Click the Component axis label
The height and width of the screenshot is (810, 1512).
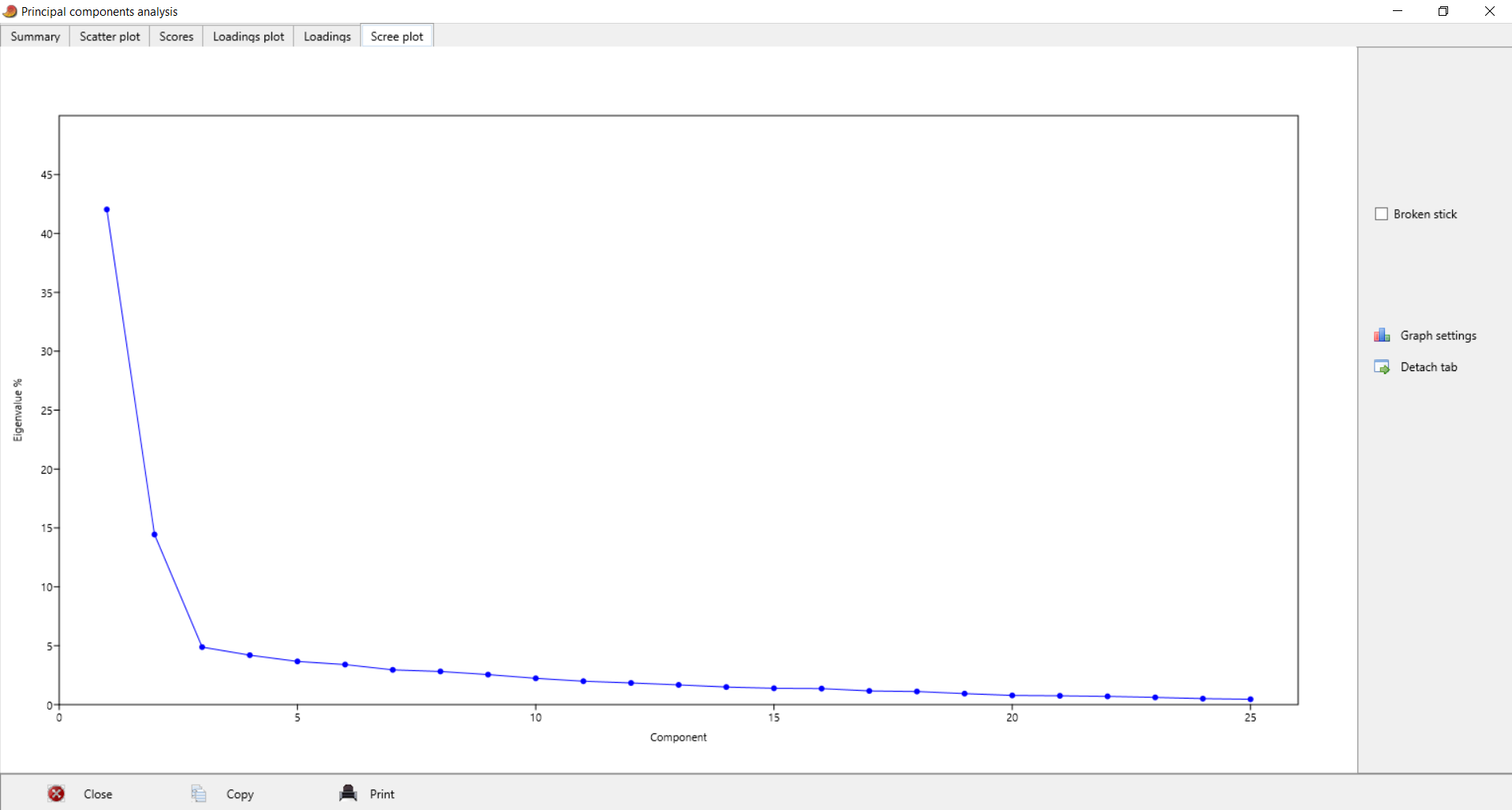[677, 737]
